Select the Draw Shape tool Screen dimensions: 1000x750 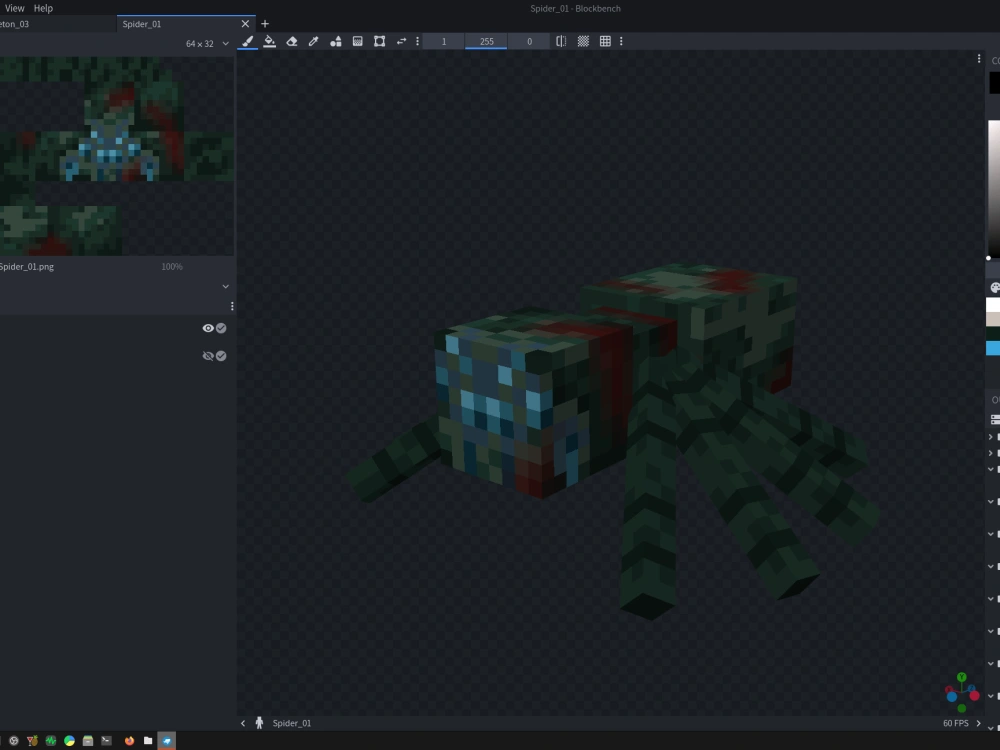[335, 41]
